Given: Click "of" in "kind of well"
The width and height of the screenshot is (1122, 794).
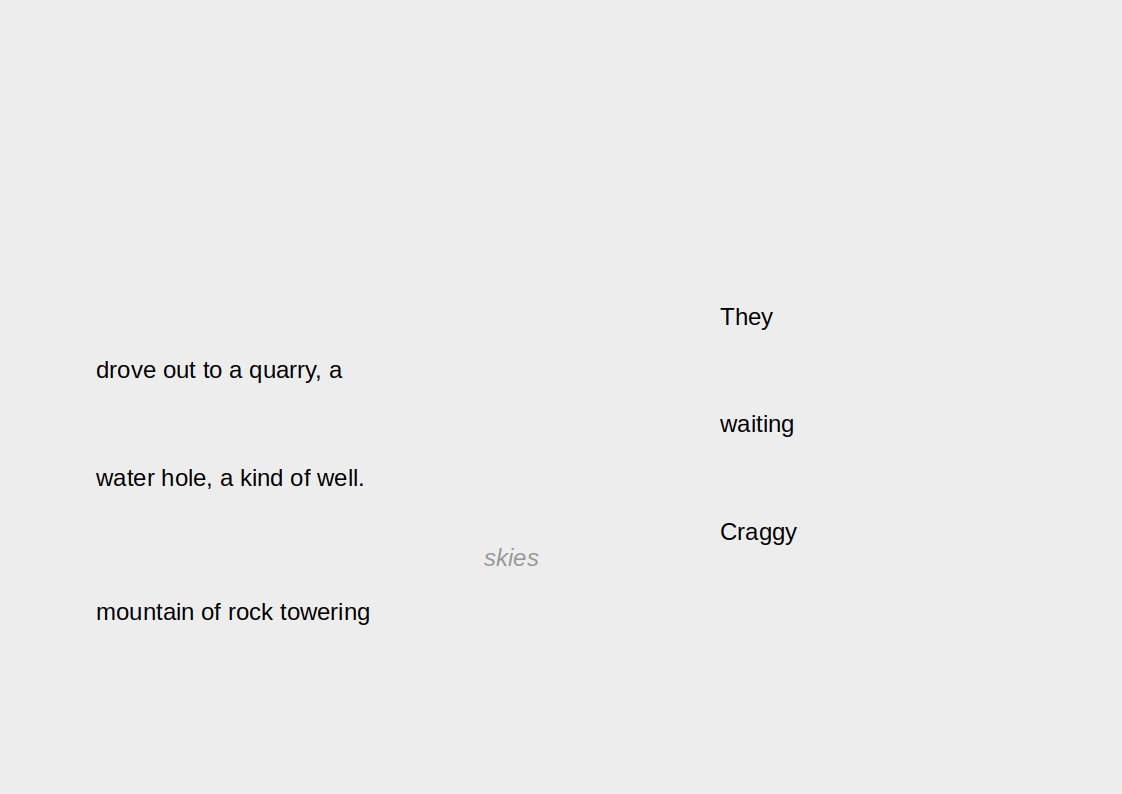Looking at the screenshot, I should [300, 479].
